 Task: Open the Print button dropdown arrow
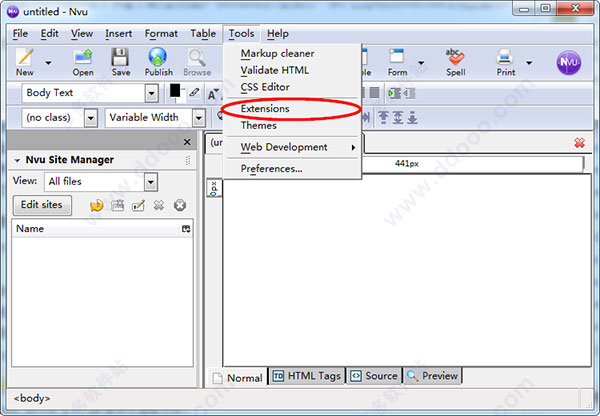529,62
